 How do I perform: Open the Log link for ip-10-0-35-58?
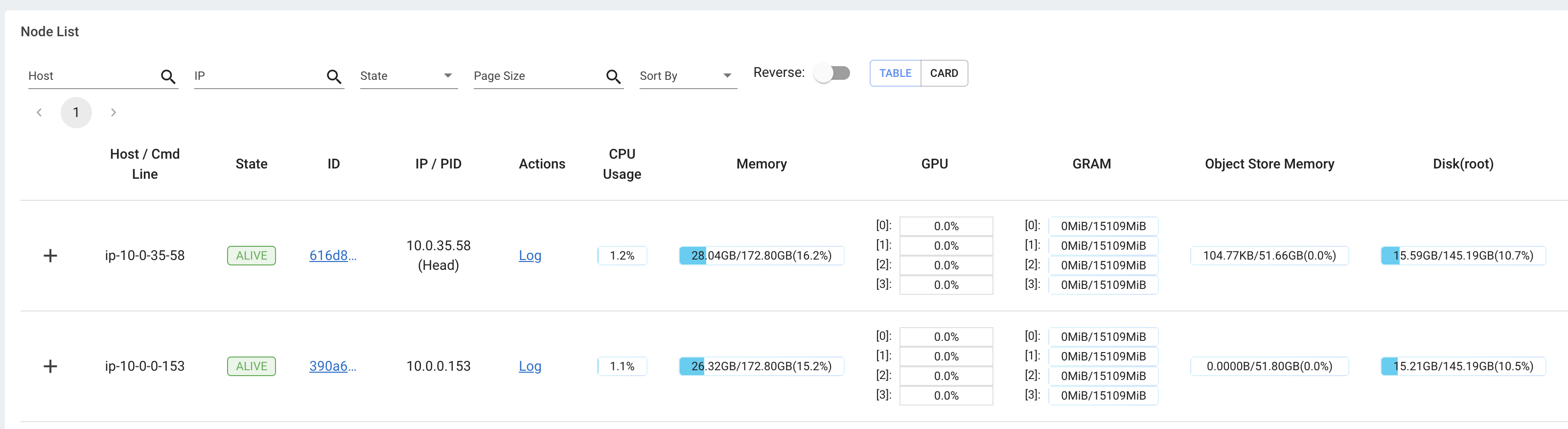[x=530, y=255]
